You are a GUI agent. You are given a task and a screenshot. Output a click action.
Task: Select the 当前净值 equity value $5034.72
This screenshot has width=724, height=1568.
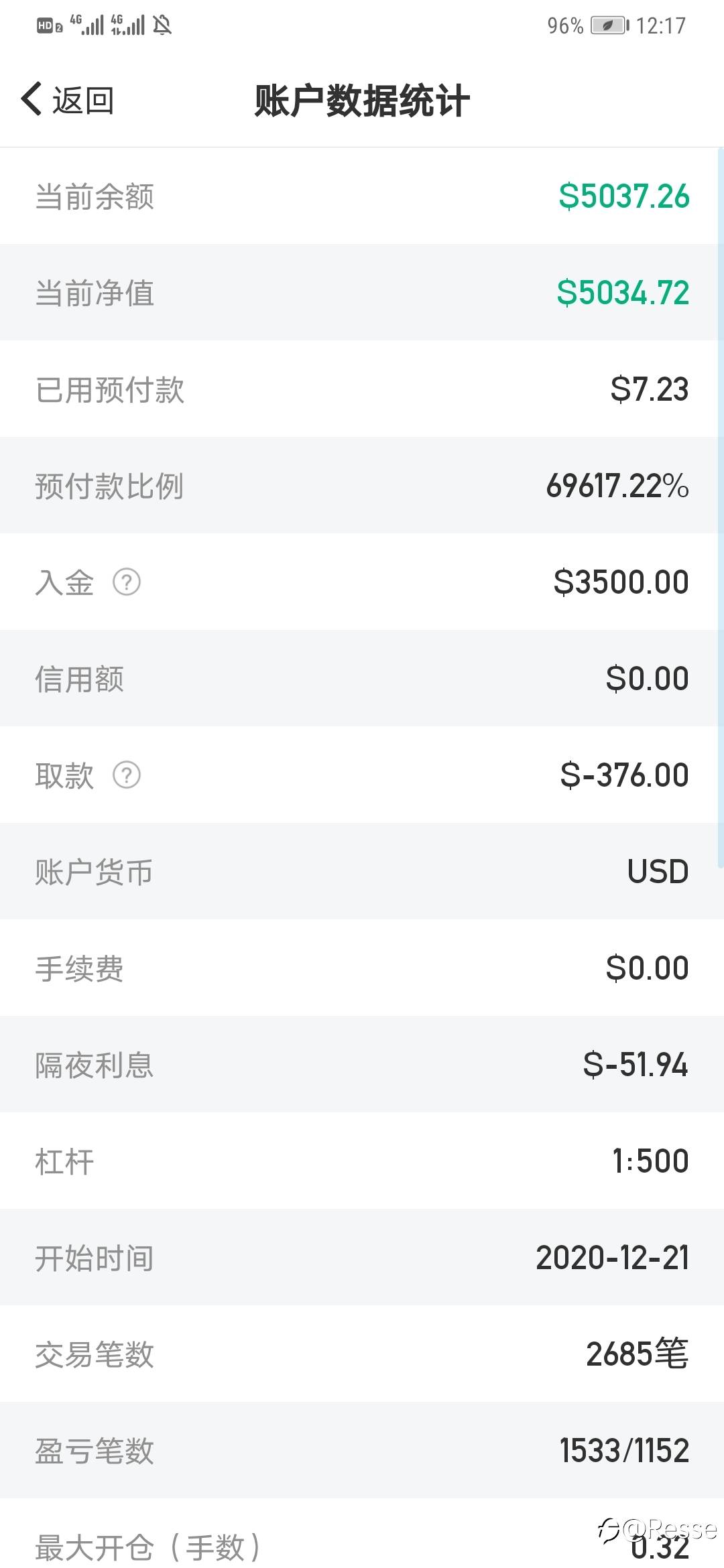click(x=623, y=293)
